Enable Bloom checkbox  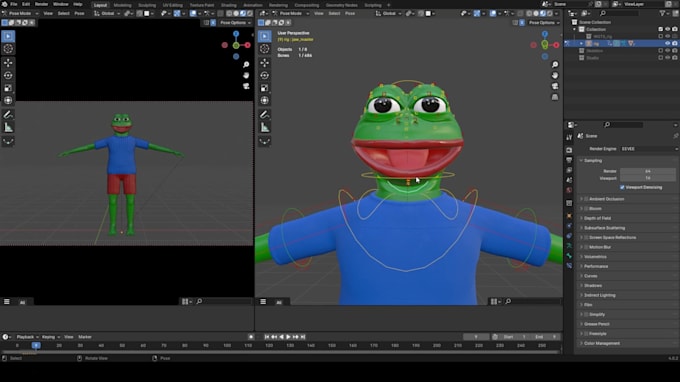pos(586,209)
